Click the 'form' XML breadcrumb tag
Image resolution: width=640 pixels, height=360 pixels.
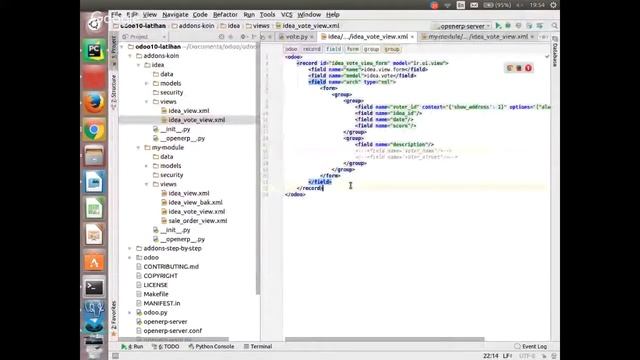coord(352,49)
